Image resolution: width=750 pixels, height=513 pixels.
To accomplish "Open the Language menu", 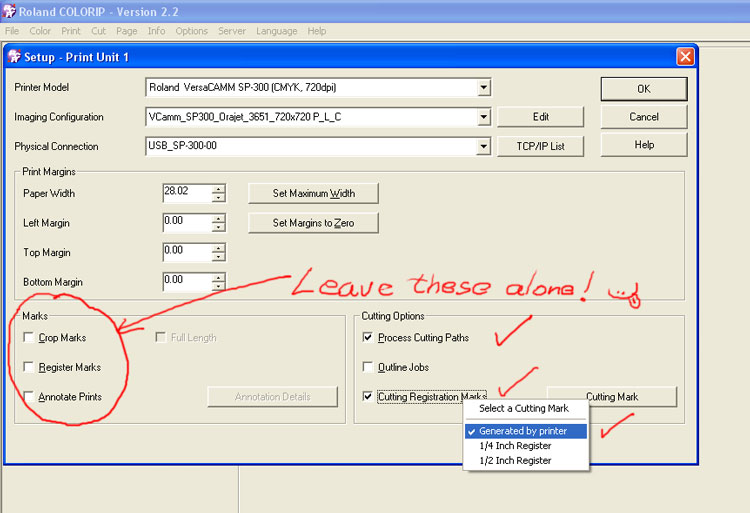I will click(276, 31).
